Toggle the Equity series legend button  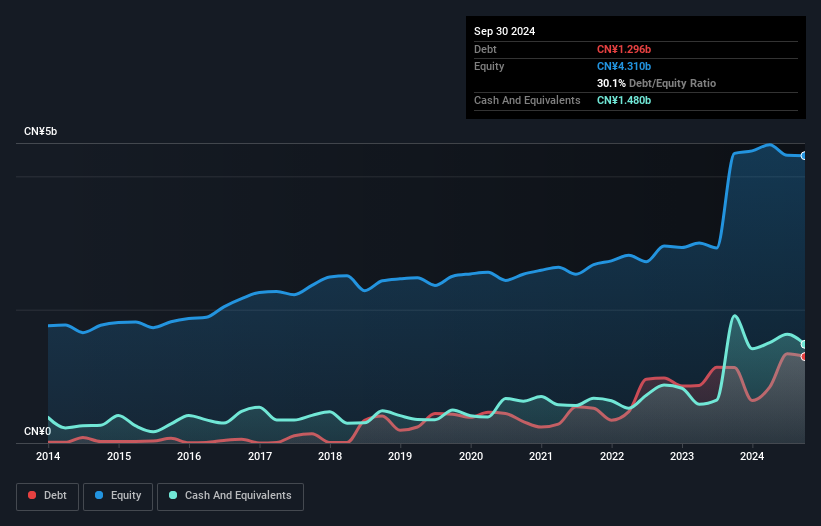118,496
